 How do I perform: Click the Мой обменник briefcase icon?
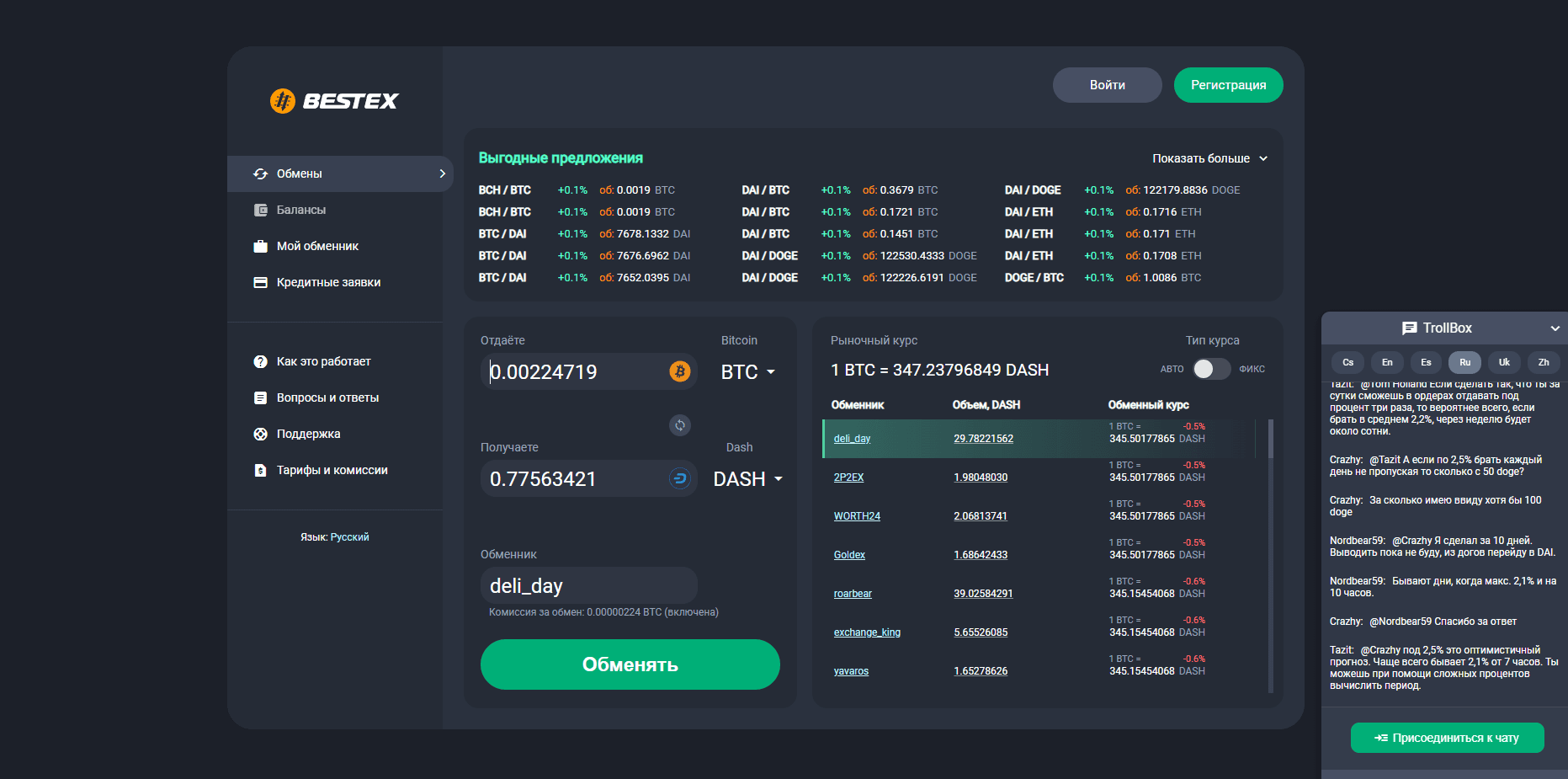tap(261, 246)
